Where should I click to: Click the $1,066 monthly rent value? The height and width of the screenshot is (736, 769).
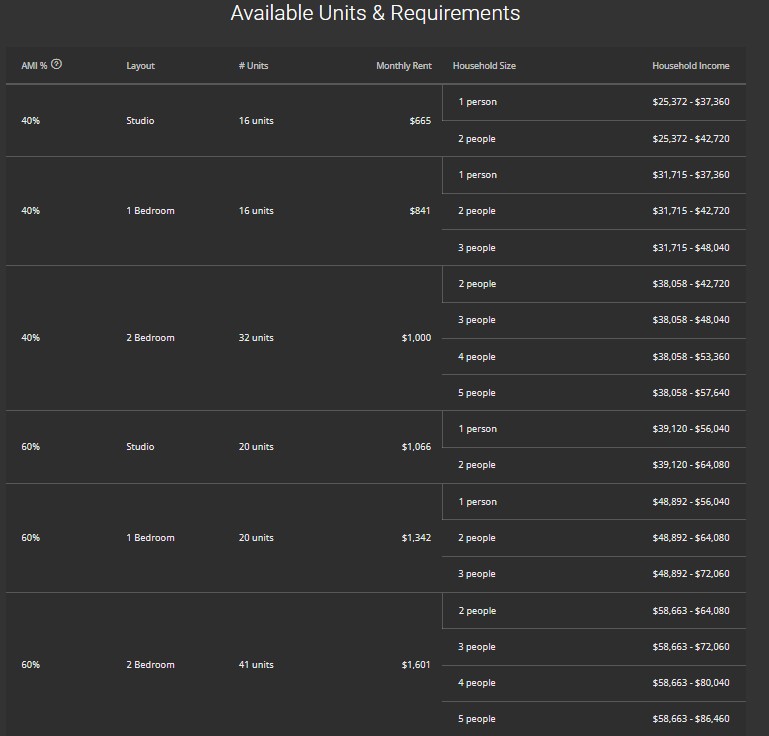pos(416,447)
